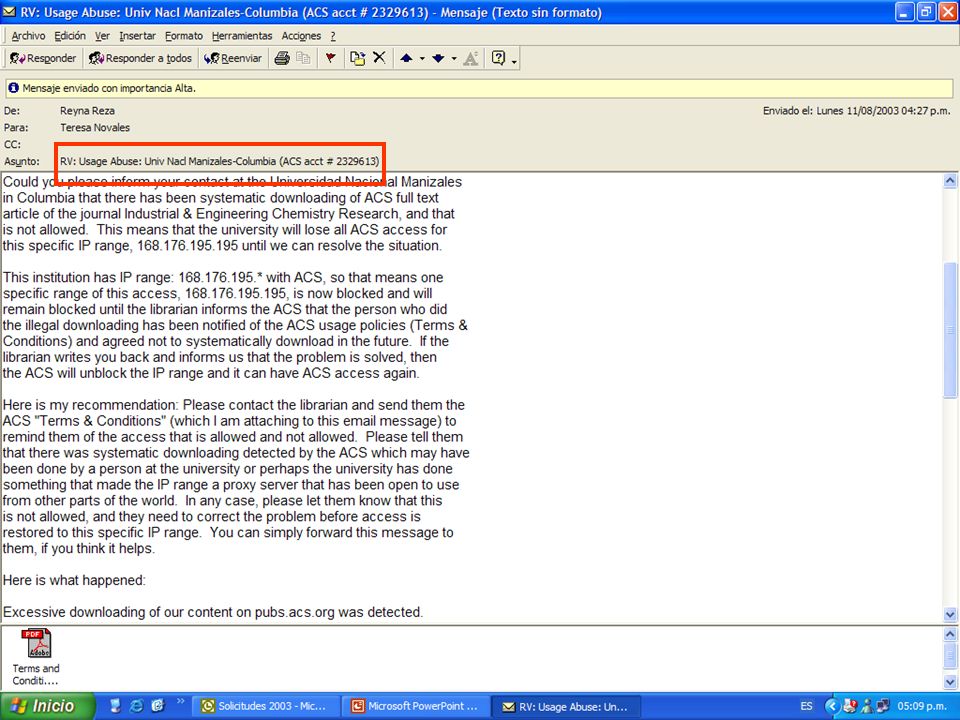The image size is (960, 720).
Task: Click sender name Reyna Reza
Action: [x=87, y=111]
